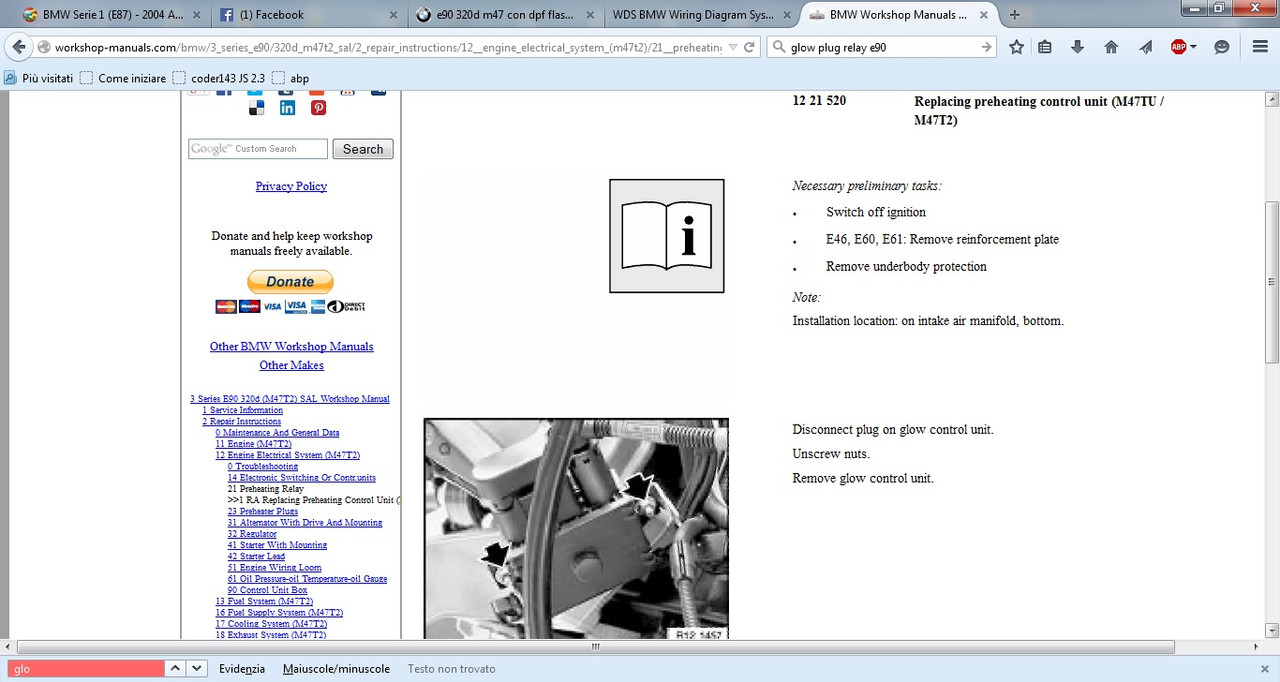Click the search go arrow in search box
The height and width of the screenshot is (682, 1280).
point(986,47)
